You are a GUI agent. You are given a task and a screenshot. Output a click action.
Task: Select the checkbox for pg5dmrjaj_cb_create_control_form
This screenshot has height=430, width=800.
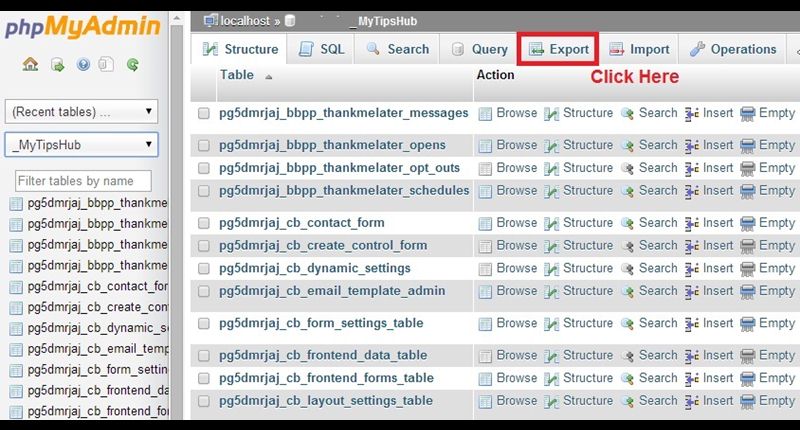(204, 246)
